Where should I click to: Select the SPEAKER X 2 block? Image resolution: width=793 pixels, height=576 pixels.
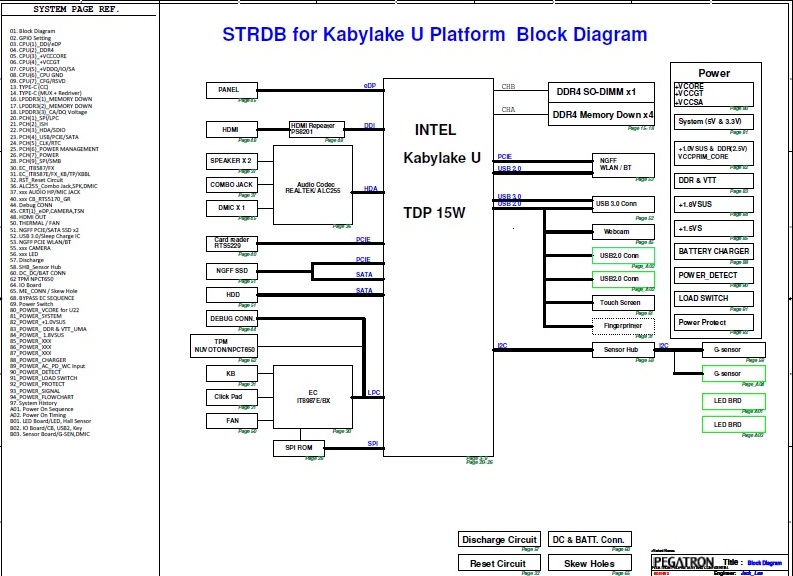click(x=232, y=161)
